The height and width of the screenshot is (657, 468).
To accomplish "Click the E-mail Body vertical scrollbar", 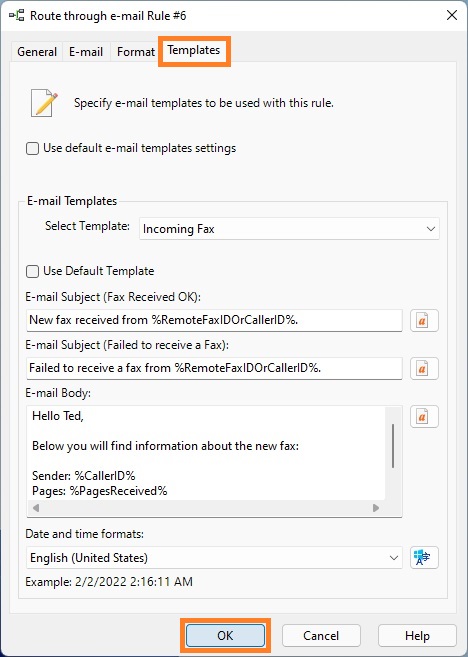I will pyautogui.click(x=393, y=446).
